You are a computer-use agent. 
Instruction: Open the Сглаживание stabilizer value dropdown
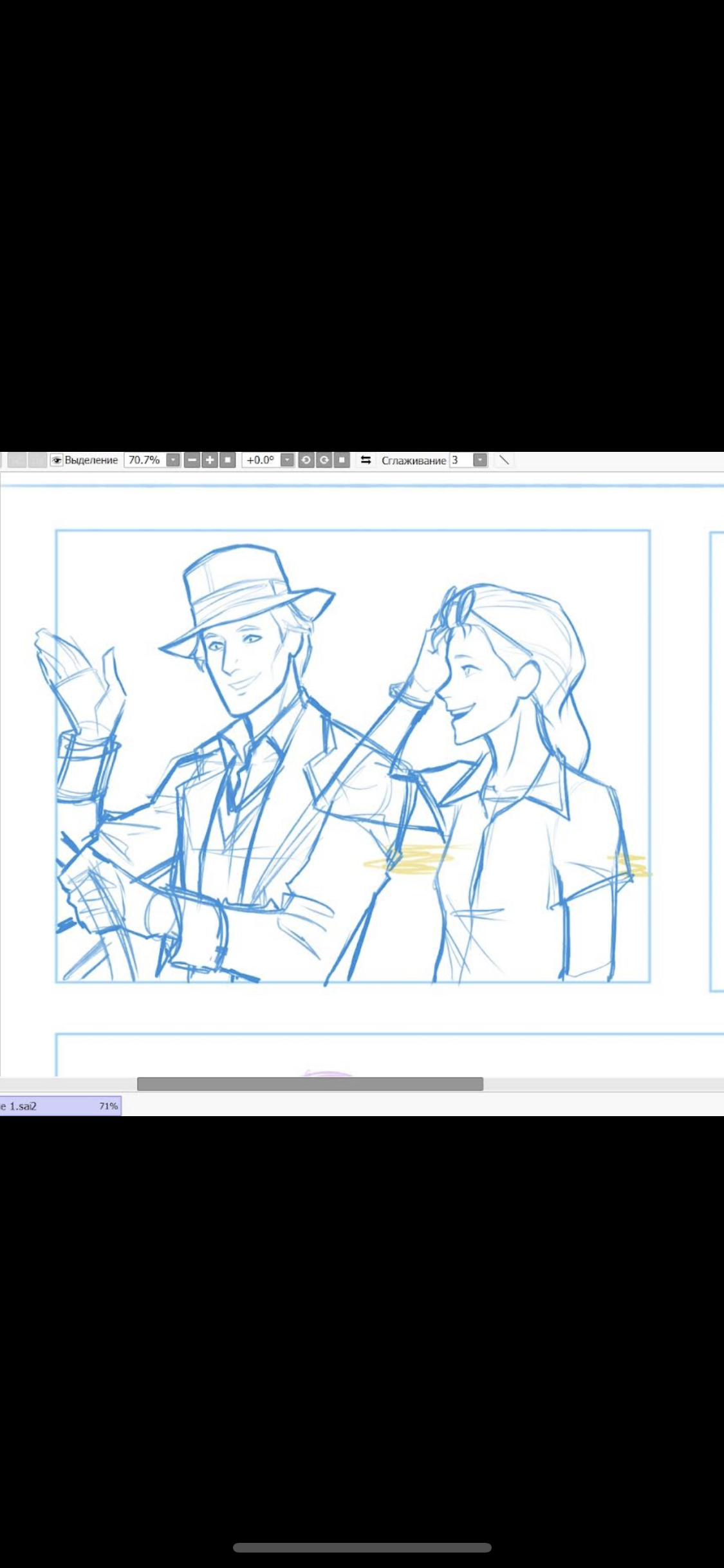[480, 460]
